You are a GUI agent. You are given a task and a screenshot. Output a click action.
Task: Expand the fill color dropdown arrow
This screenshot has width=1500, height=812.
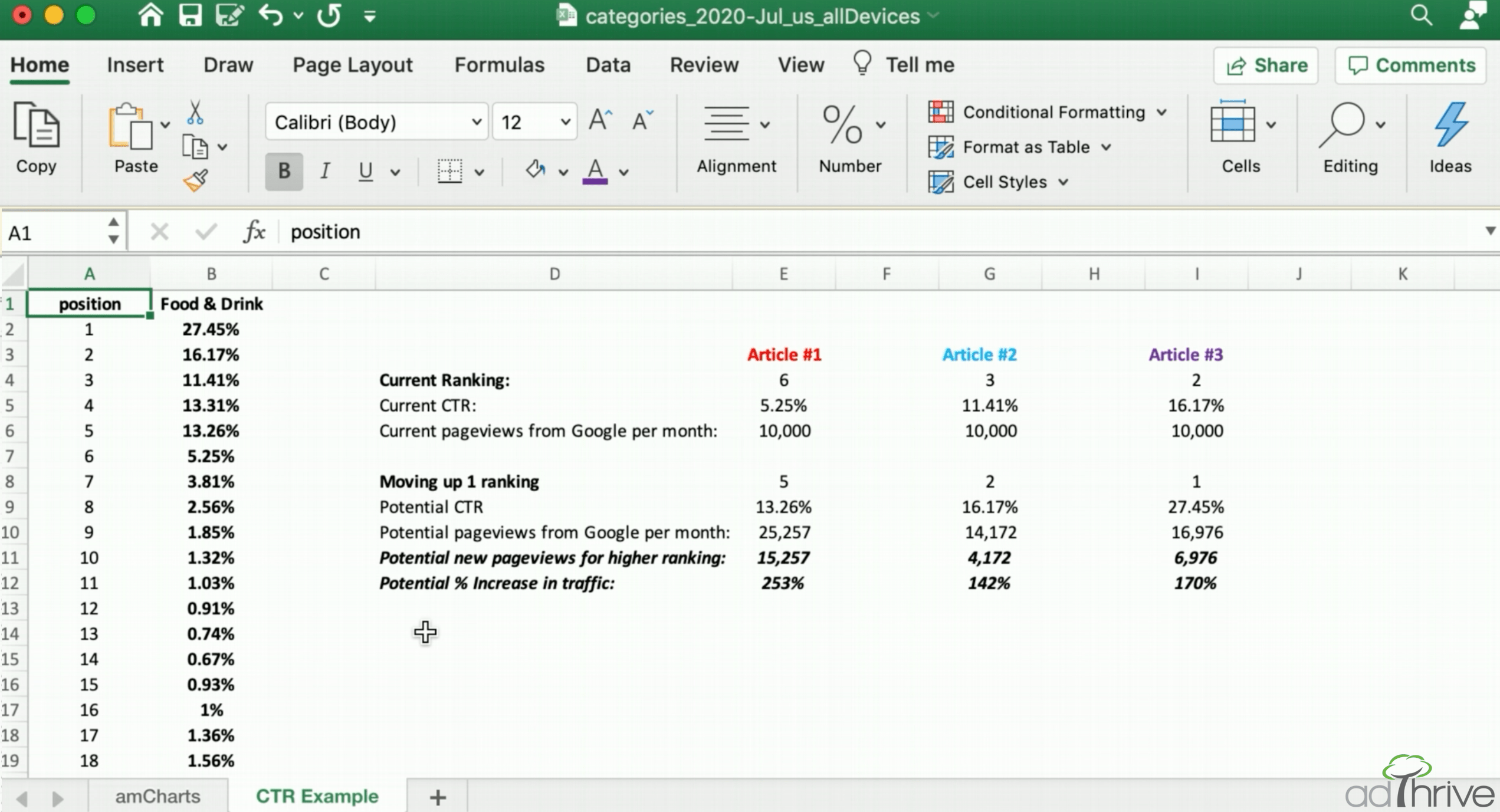point(563,172)
